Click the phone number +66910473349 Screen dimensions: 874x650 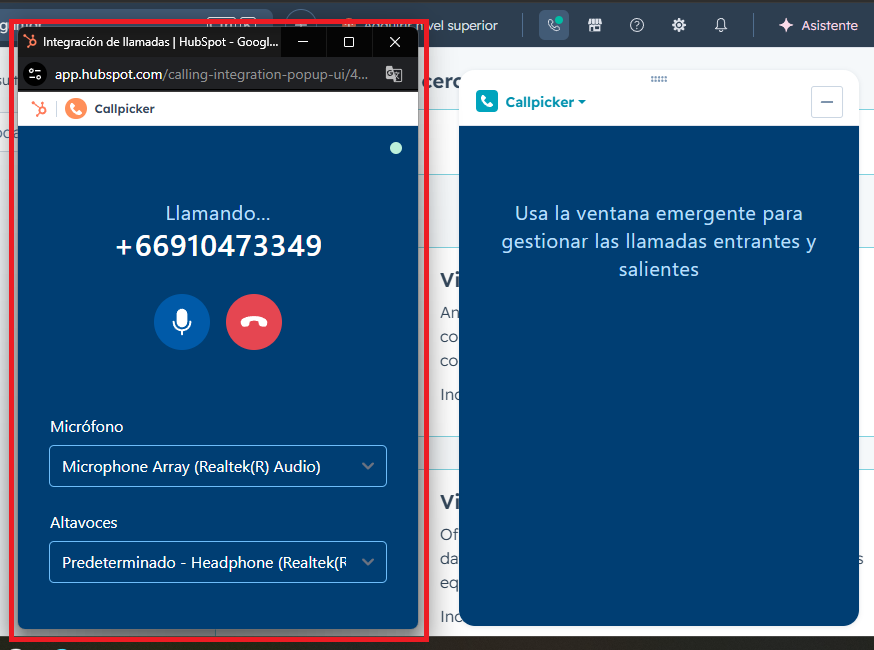coord(218,246)
